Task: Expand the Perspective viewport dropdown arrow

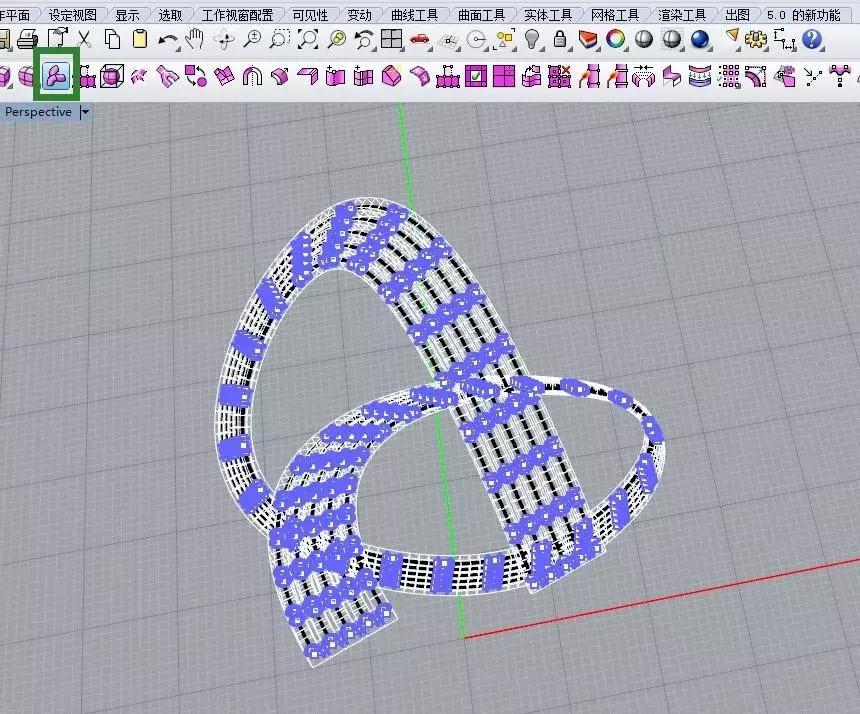Action: tap(85, 112)
